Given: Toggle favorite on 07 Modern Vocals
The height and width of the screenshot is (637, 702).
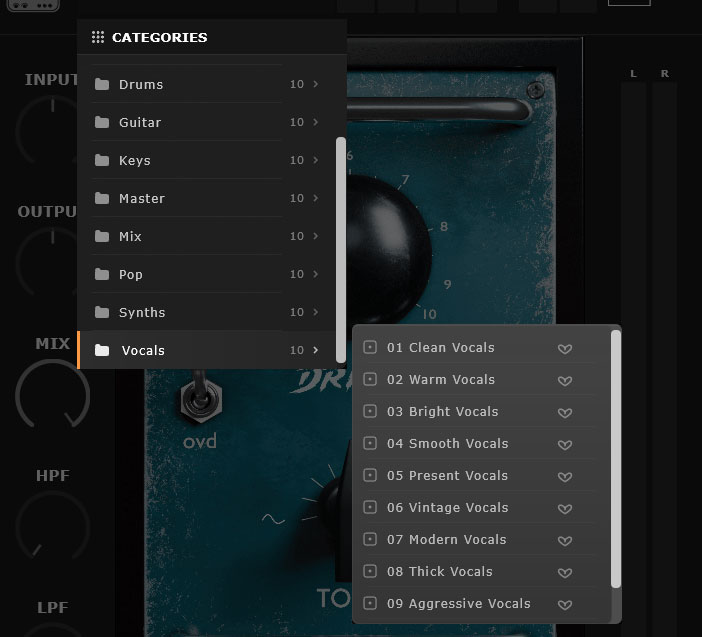Looking at the screenshot, I should (x=564, y=541).
